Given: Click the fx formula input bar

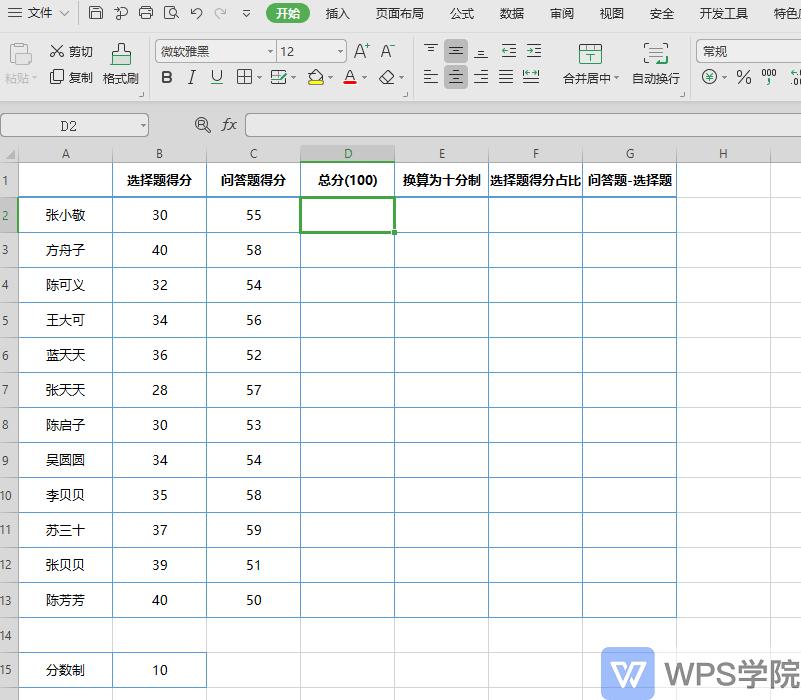Looking at the screenshot, I should [228, 125].
